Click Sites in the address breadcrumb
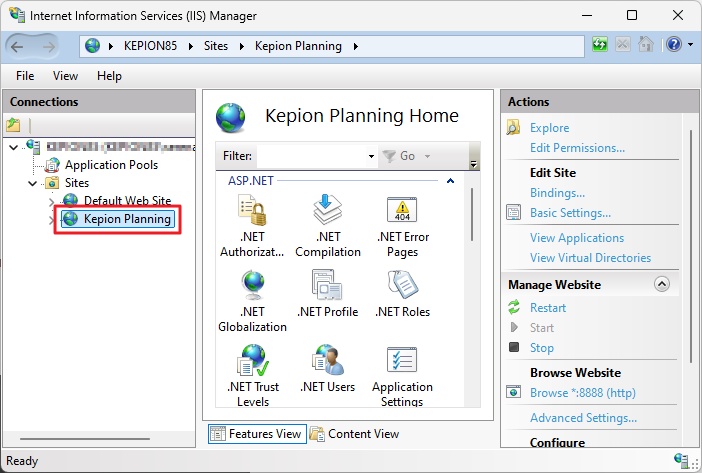The width and height of the screenshot is (702, 473). coord(216,46)
